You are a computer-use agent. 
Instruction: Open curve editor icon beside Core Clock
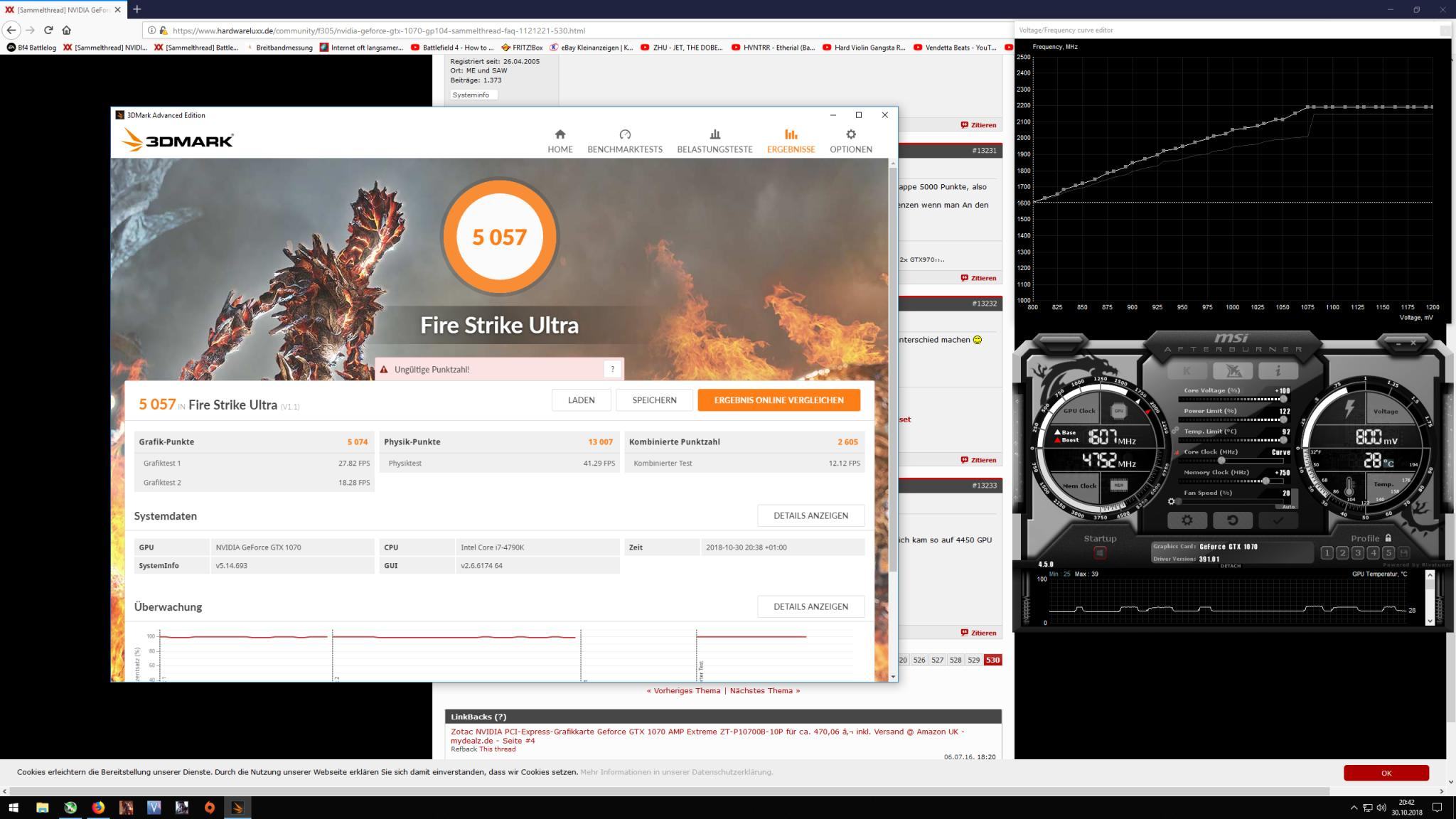click(1177, 452)
